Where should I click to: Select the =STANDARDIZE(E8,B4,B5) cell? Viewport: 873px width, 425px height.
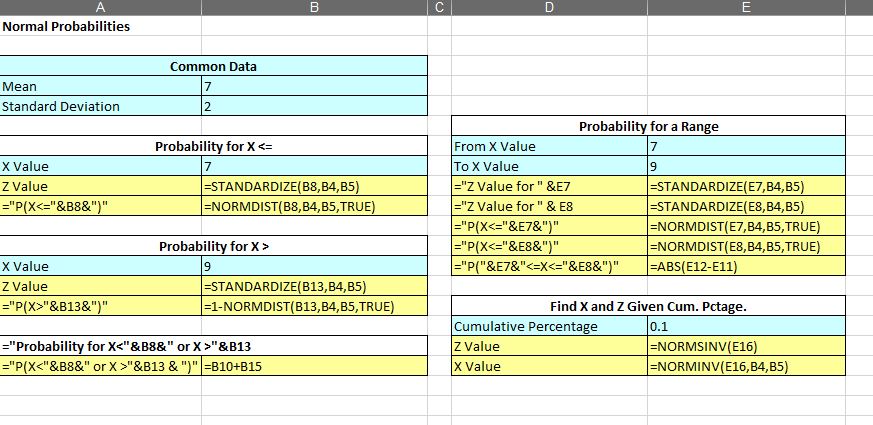(747, 206)
